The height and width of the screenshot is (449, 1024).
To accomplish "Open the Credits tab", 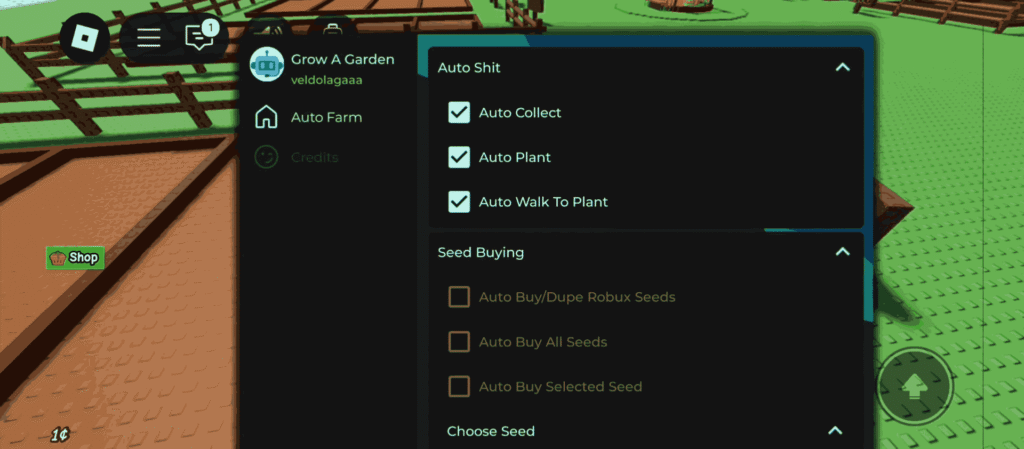I will (x=314, y=157).
